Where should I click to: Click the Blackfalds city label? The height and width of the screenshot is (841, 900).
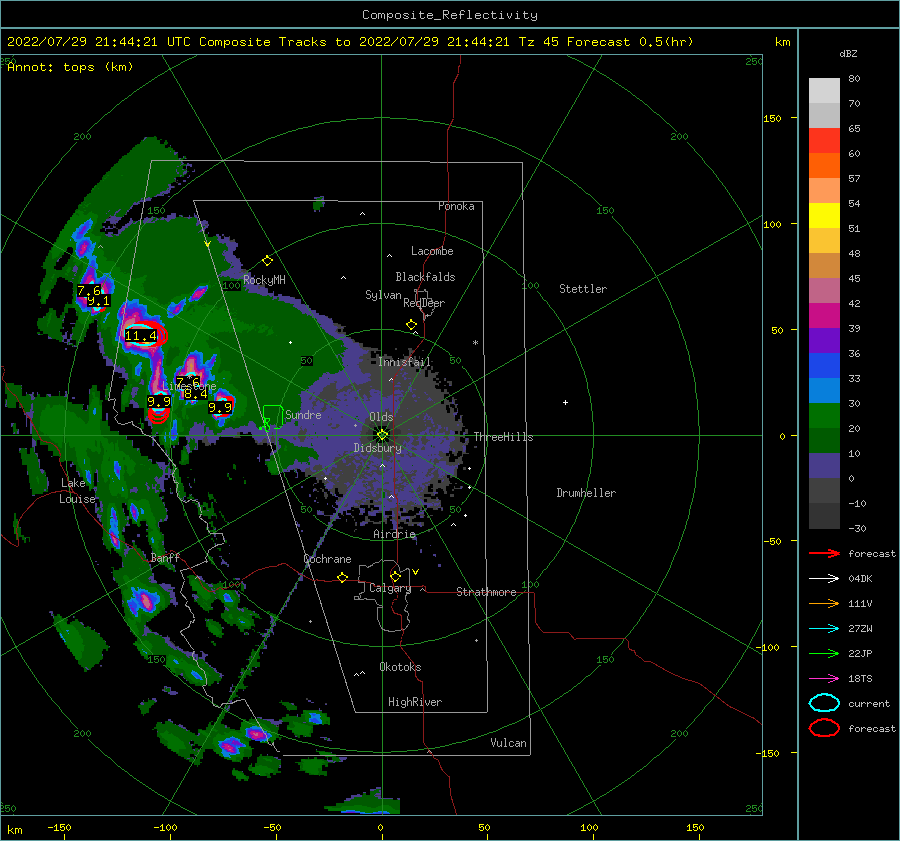click(x=425, y=277)
